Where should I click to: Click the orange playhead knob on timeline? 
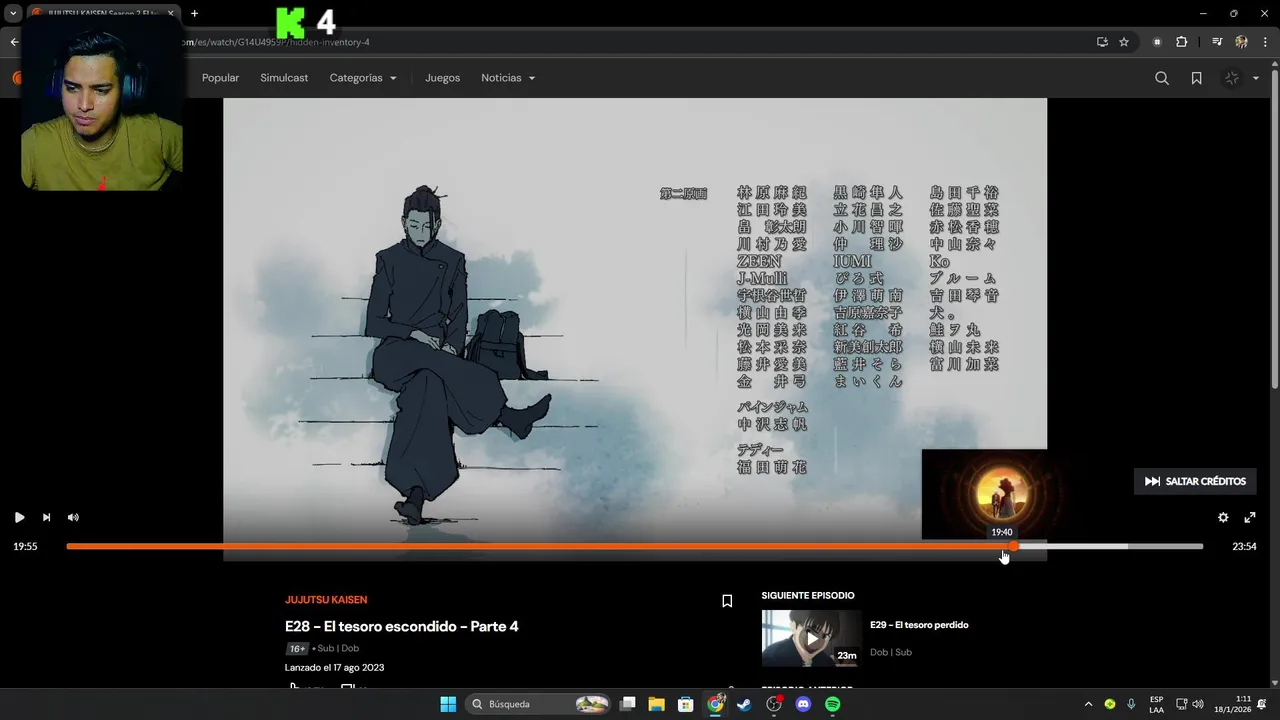(x=1013, y=546)
